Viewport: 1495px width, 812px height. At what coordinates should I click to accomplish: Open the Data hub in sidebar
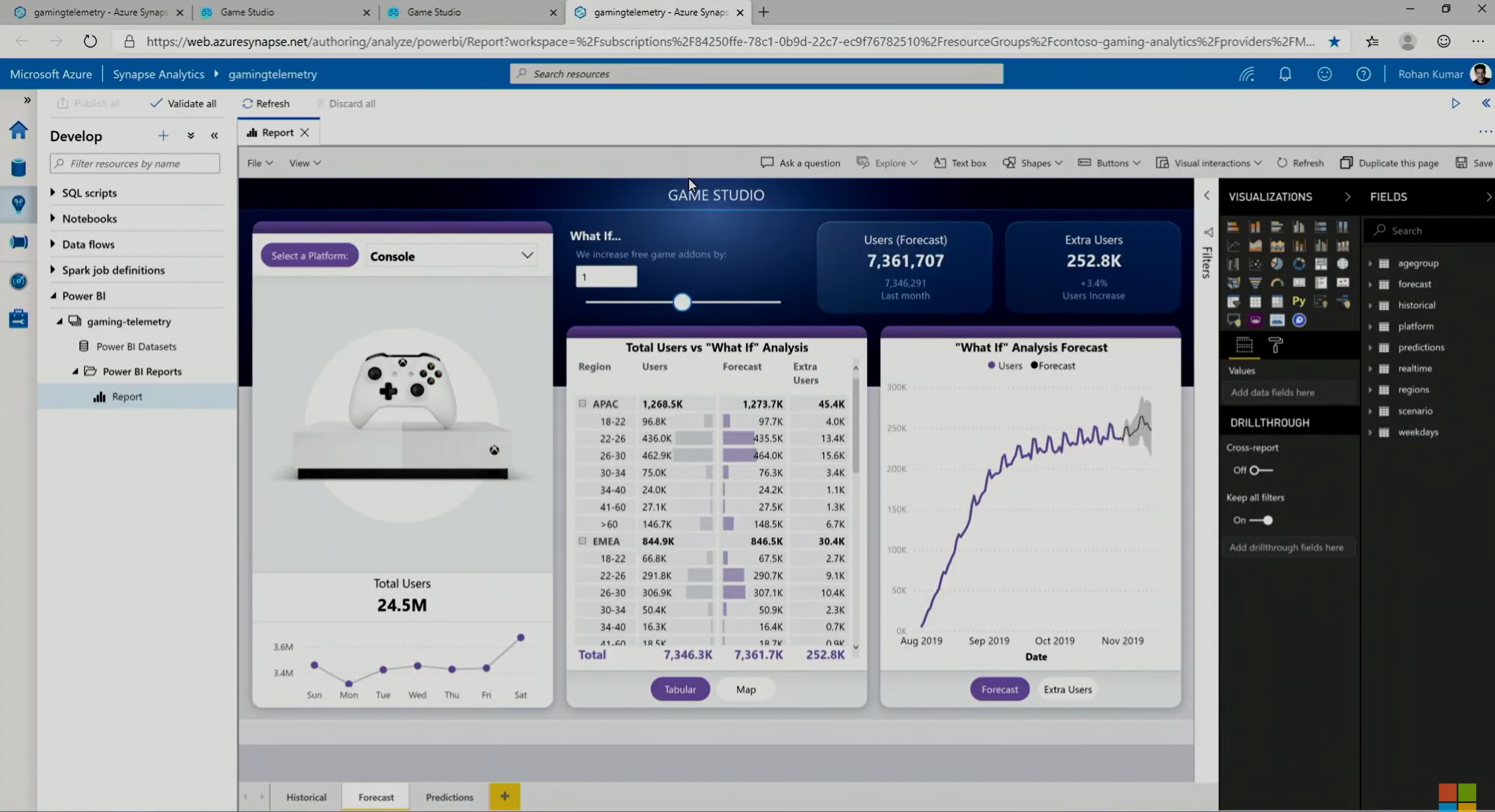[19, 167]
